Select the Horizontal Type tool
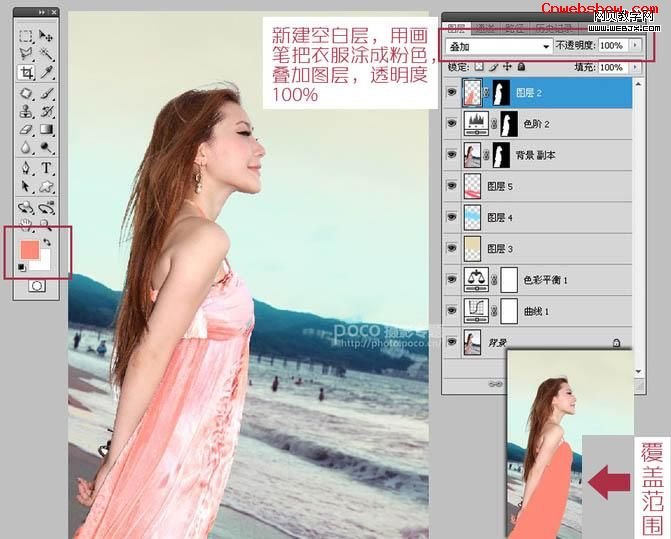 pos(46,167)
